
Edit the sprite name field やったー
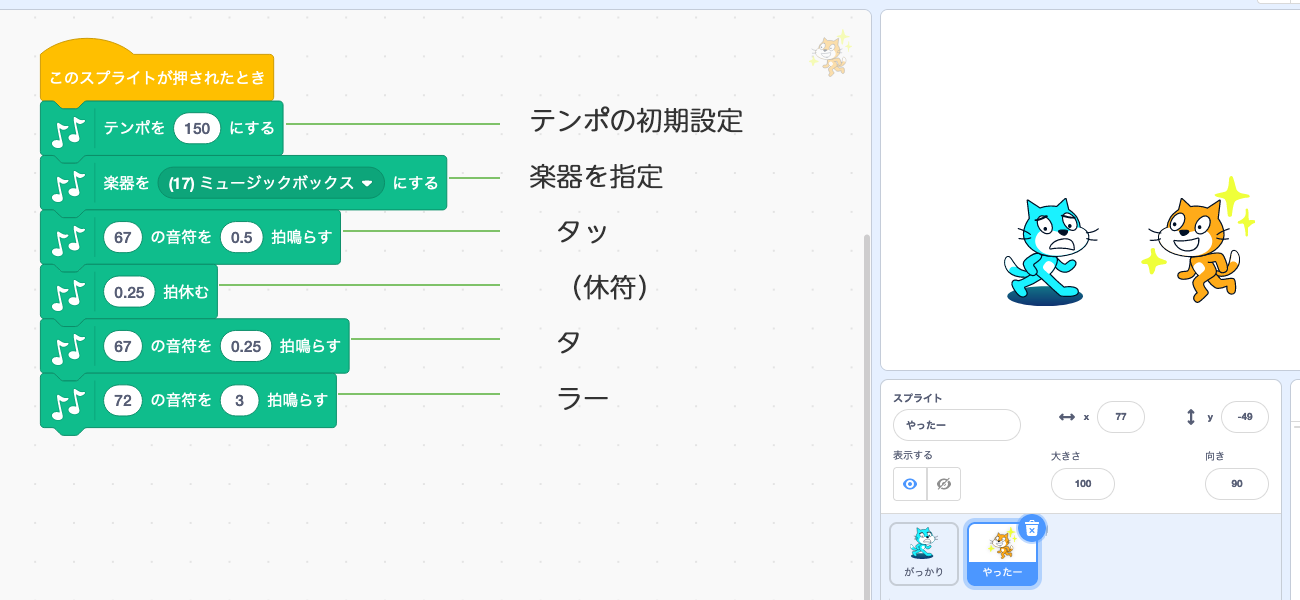[x=956, y=425]
